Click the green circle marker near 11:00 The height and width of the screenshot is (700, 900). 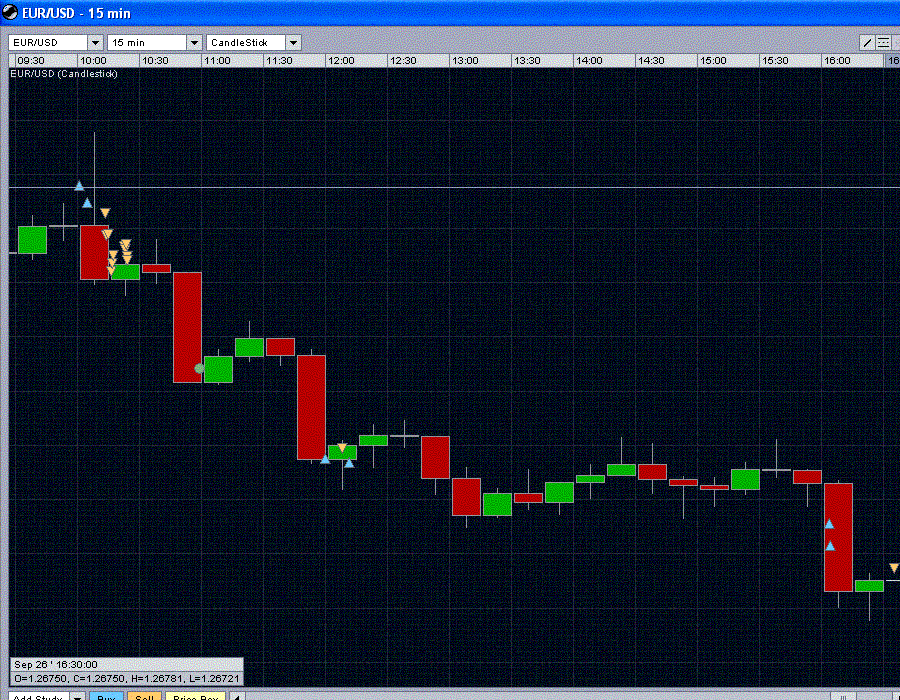[199, 368]
